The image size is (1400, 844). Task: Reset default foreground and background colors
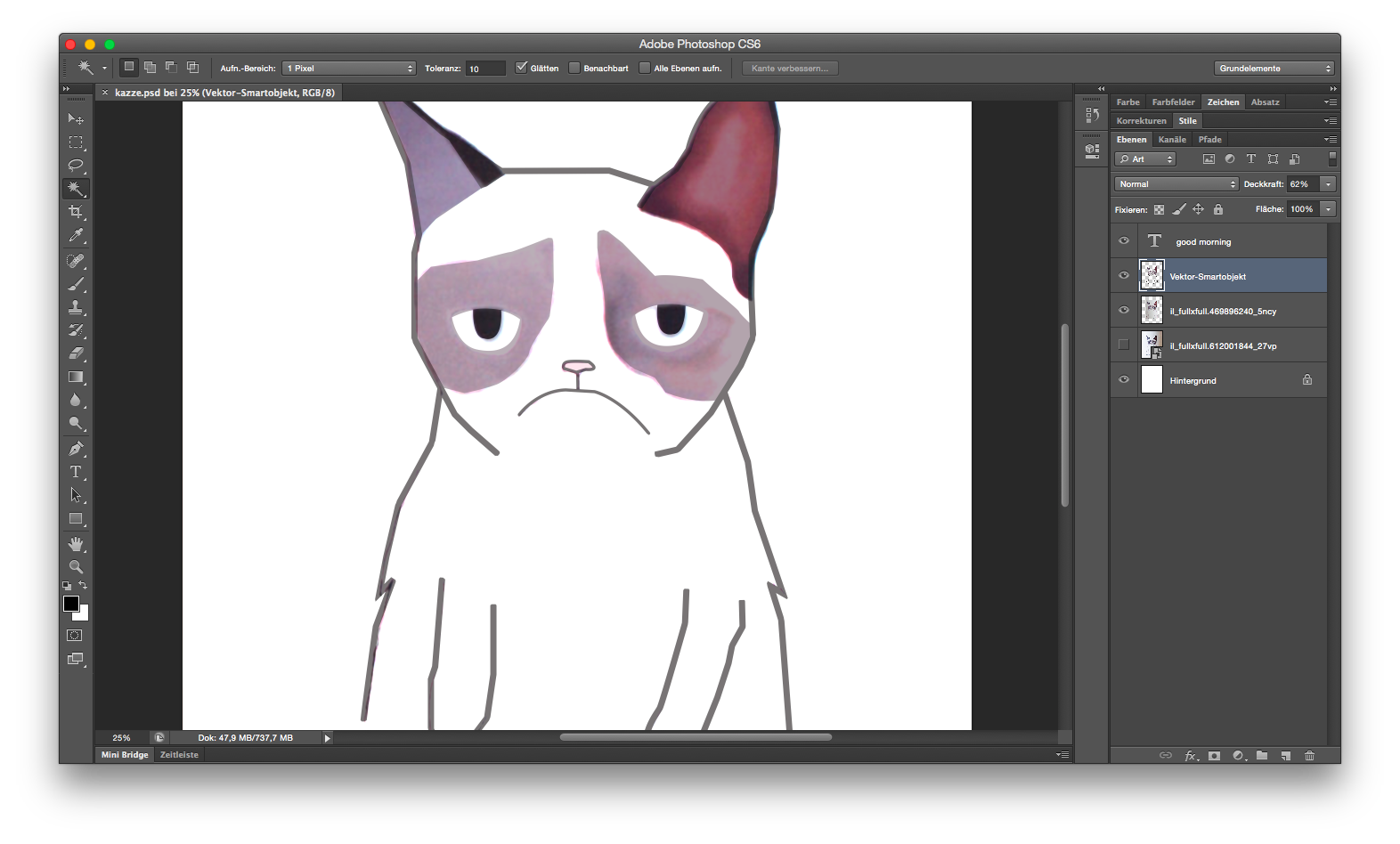(x=67, y=586)
